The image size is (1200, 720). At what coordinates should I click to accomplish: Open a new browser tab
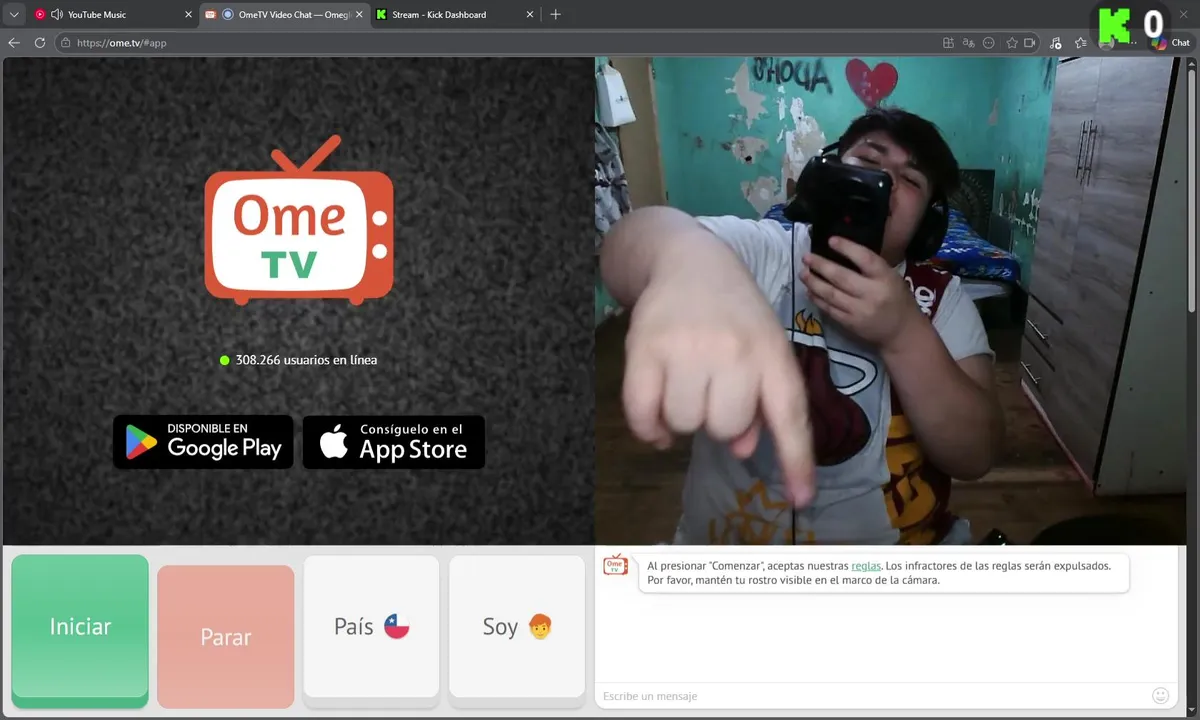(556, 14)
